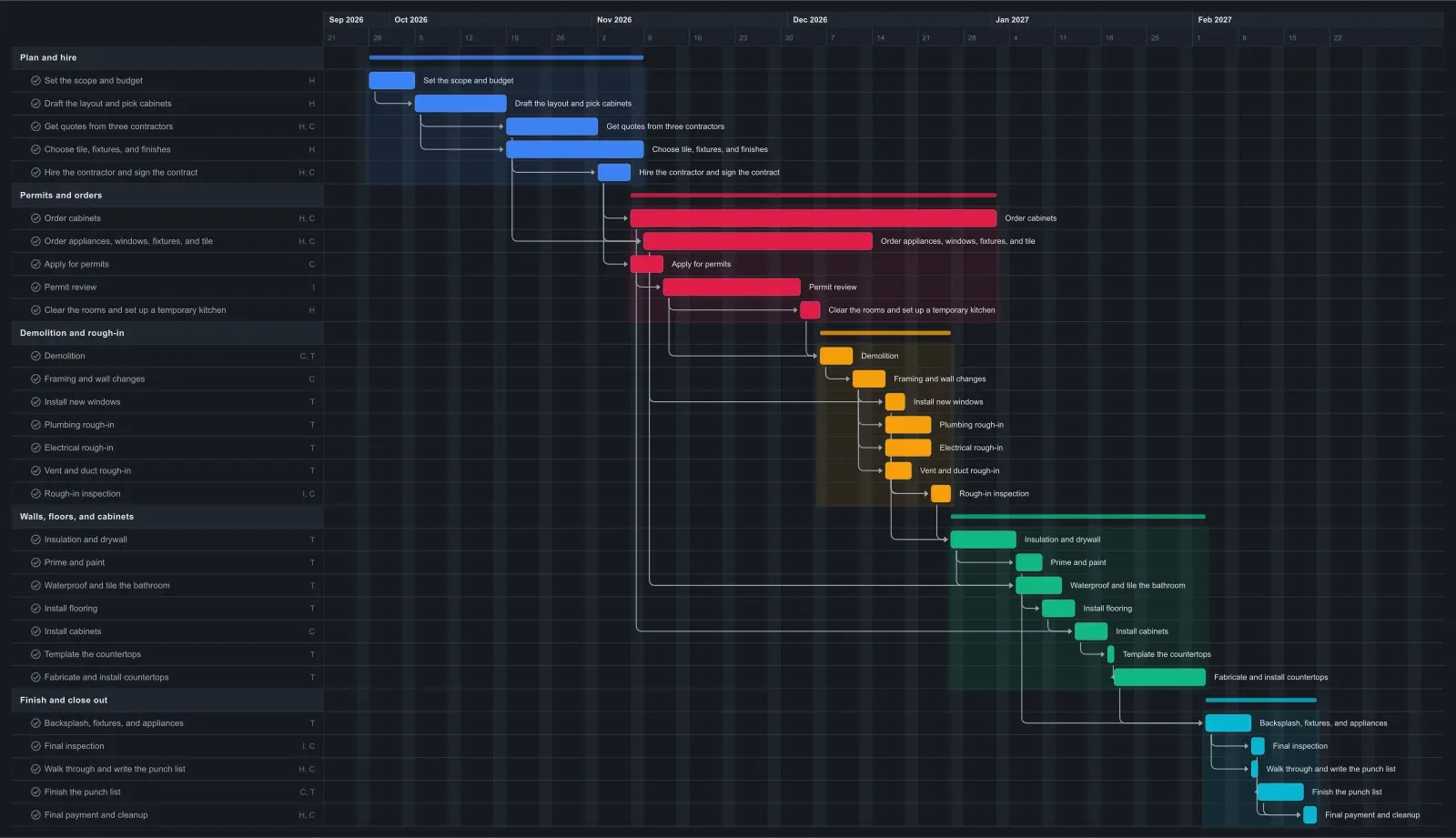This screenshot has height=838, width=1456.
Task: Click the check icon beside Prime and paint
Action: (35, 562)
